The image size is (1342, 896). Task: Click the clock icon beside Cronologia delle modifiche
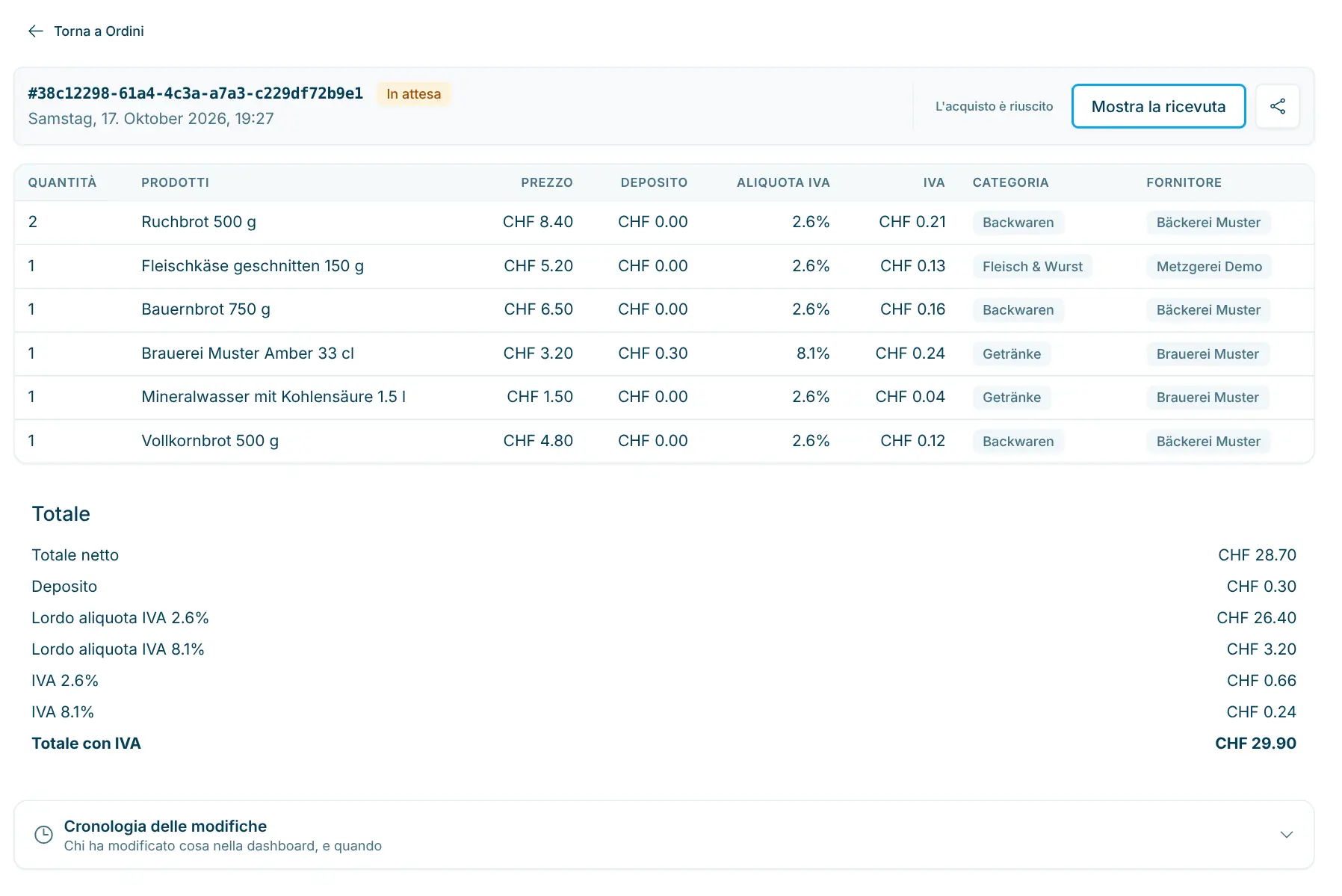click(44, 835)
